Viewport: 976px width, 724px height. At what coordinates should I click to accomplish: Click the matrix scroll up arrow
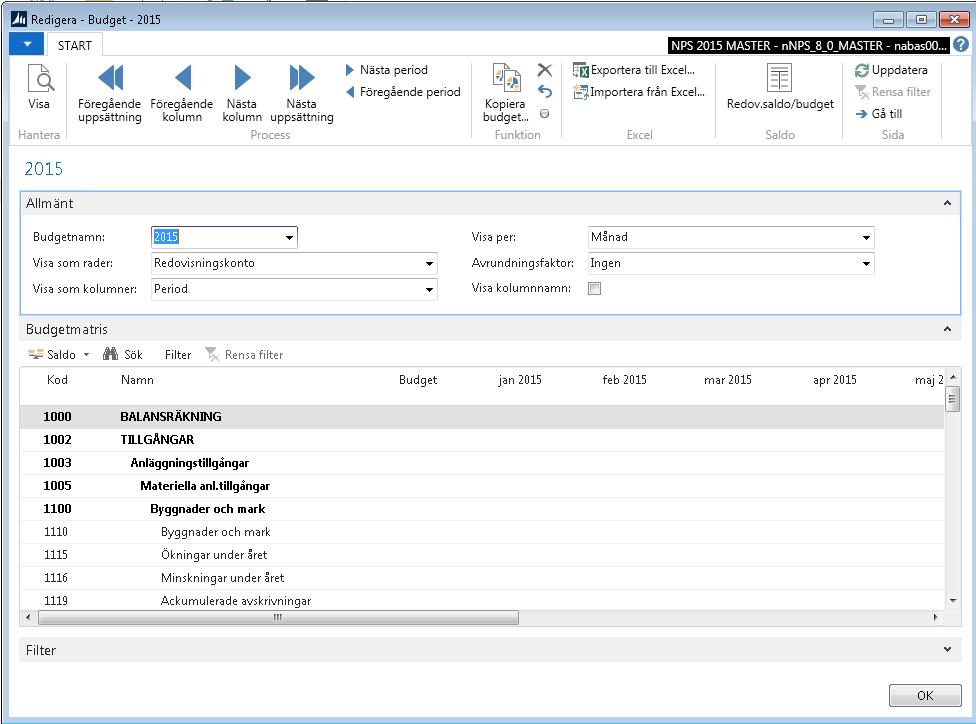click(x=953, y=377)
